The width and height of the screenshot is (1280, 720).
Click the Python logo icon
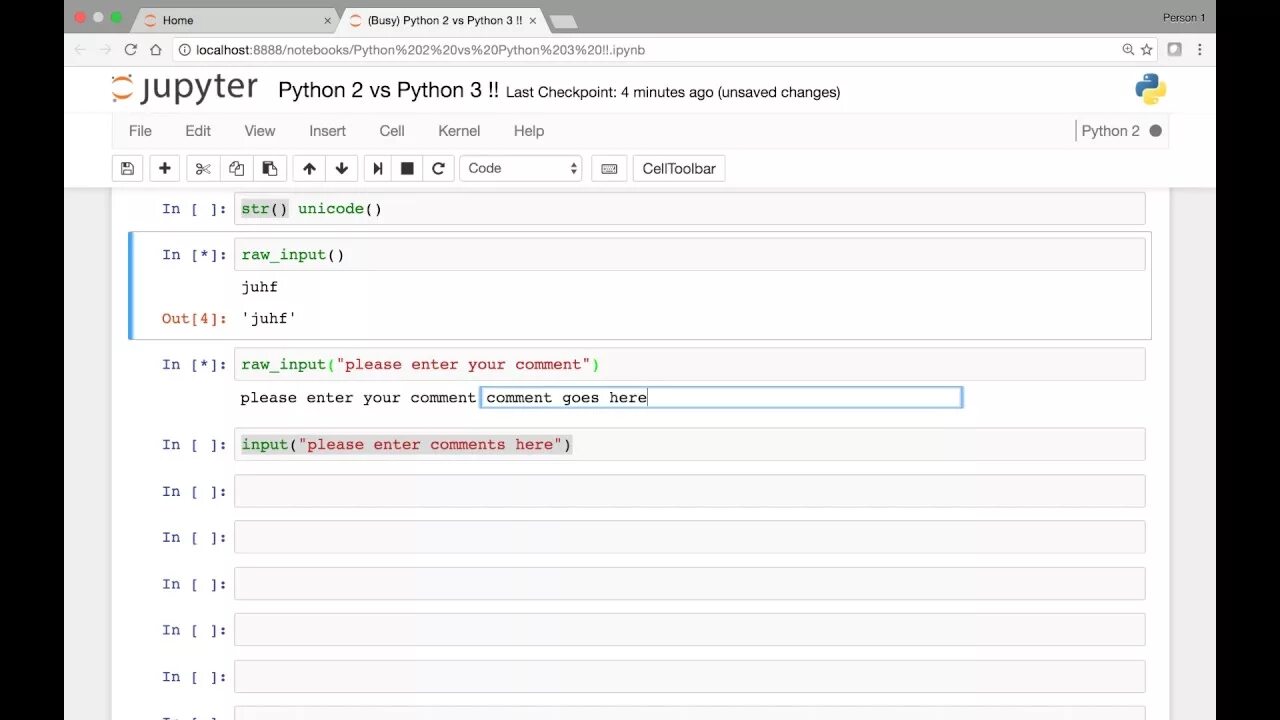coord(1150,89)
